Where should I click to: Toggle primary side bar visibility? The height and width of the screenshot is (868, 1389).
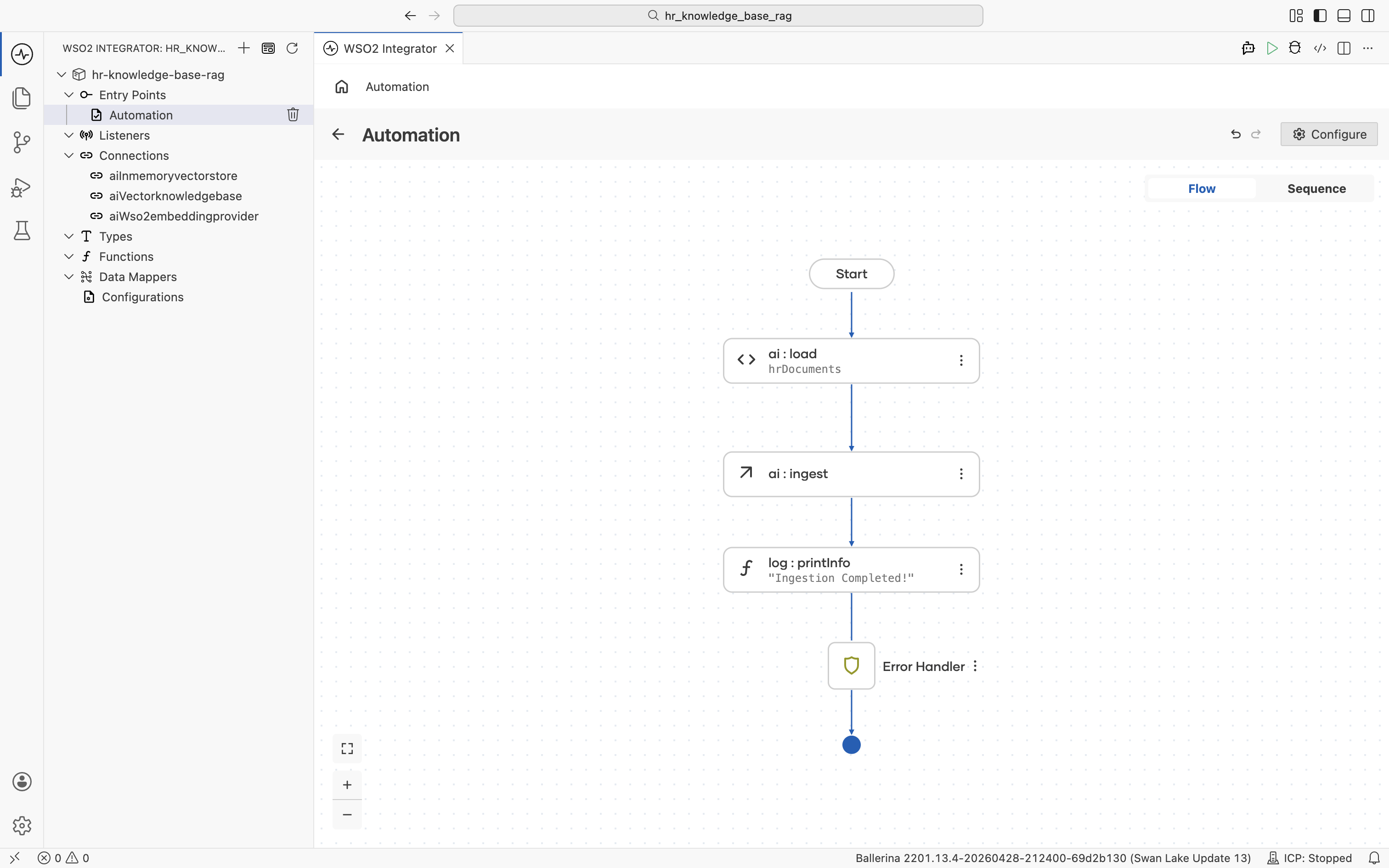tap(1320, 16)
